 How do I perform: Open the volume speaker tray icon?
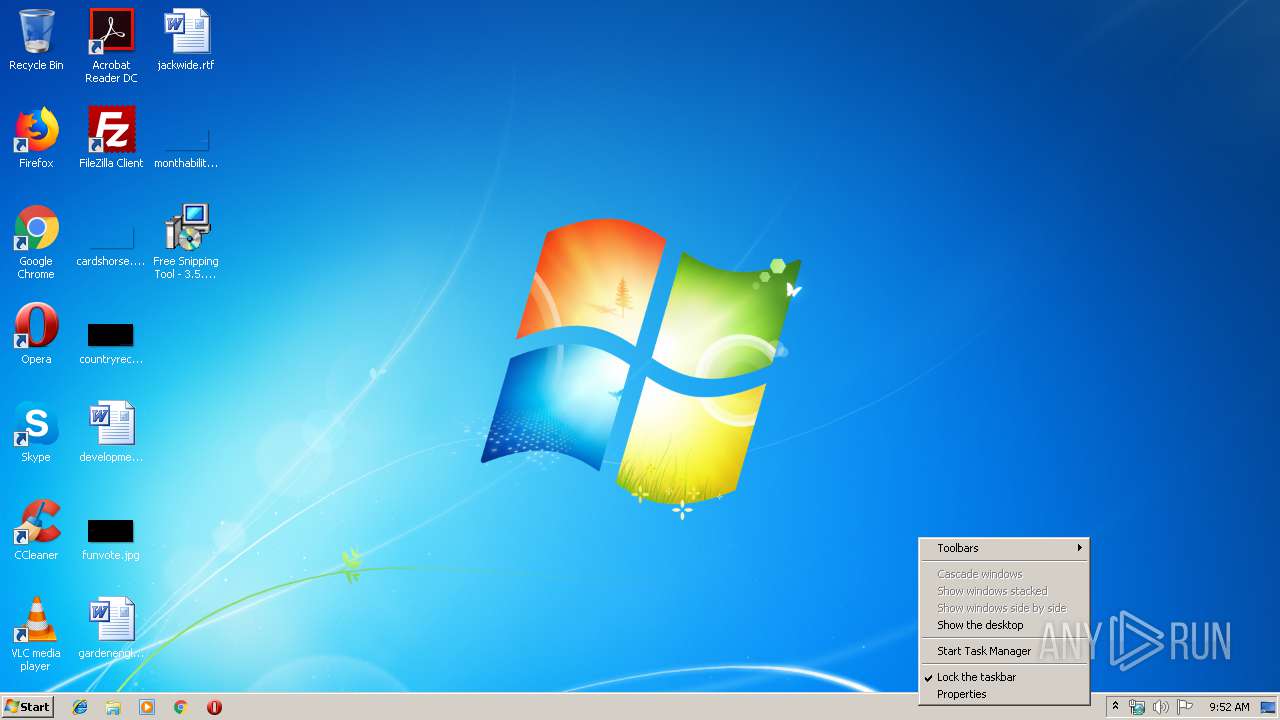[1161, 707]
